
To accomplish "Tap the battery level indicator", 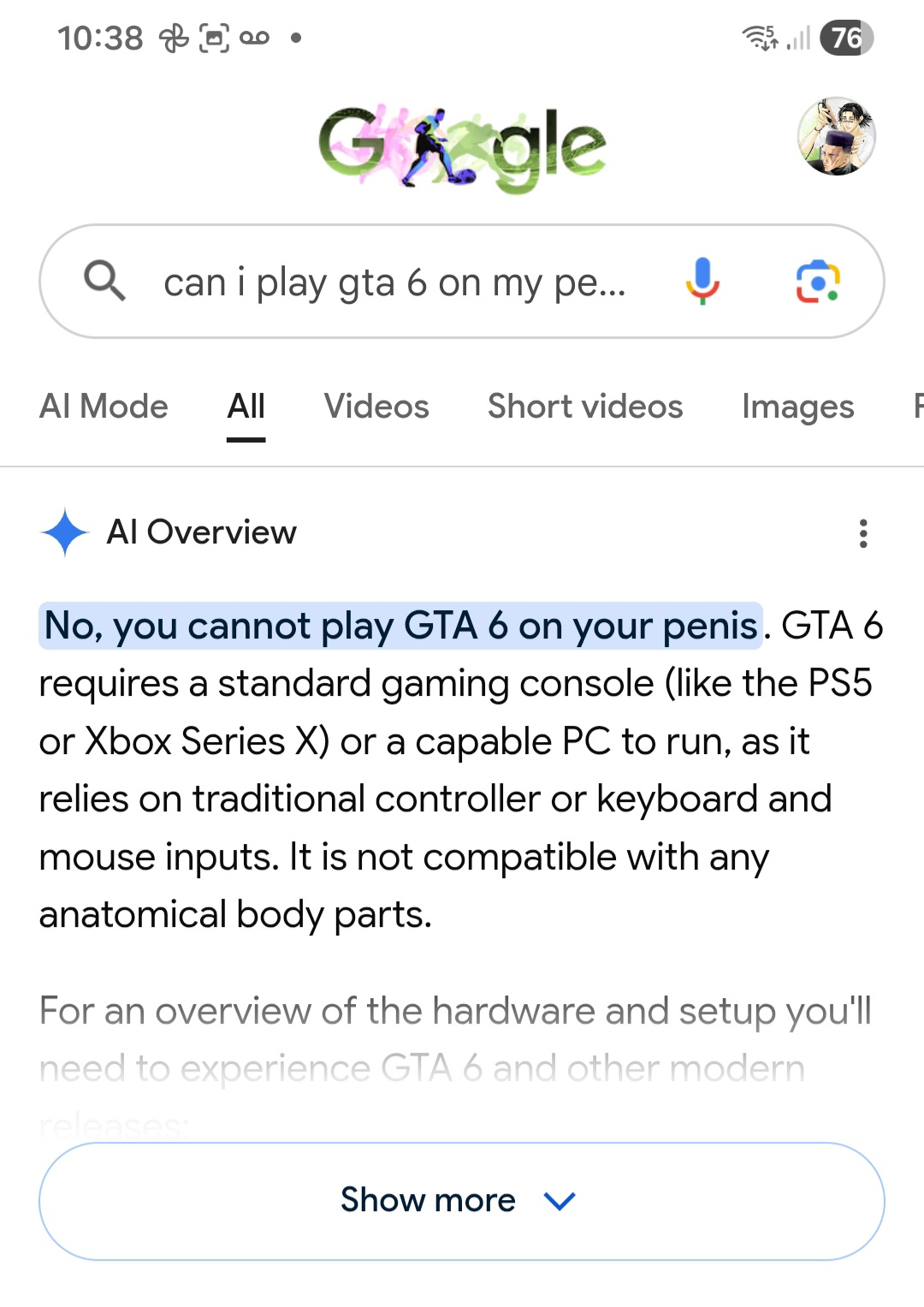I will pyautogui.click(x=847, y=38).
